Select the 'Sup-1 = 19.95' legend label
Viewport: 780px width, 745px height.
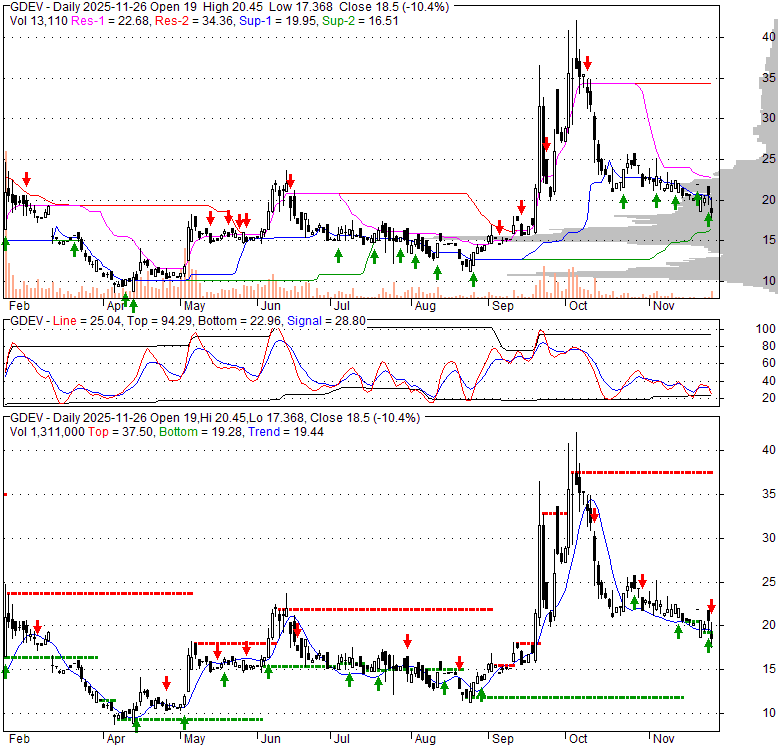[x=277, y=21]
